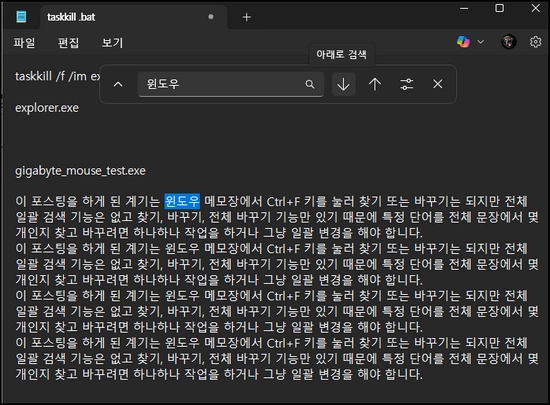550x405 pixels.
Task: Click the explorer.exe line
Action: pyautogui.click(x=47, y=108)
